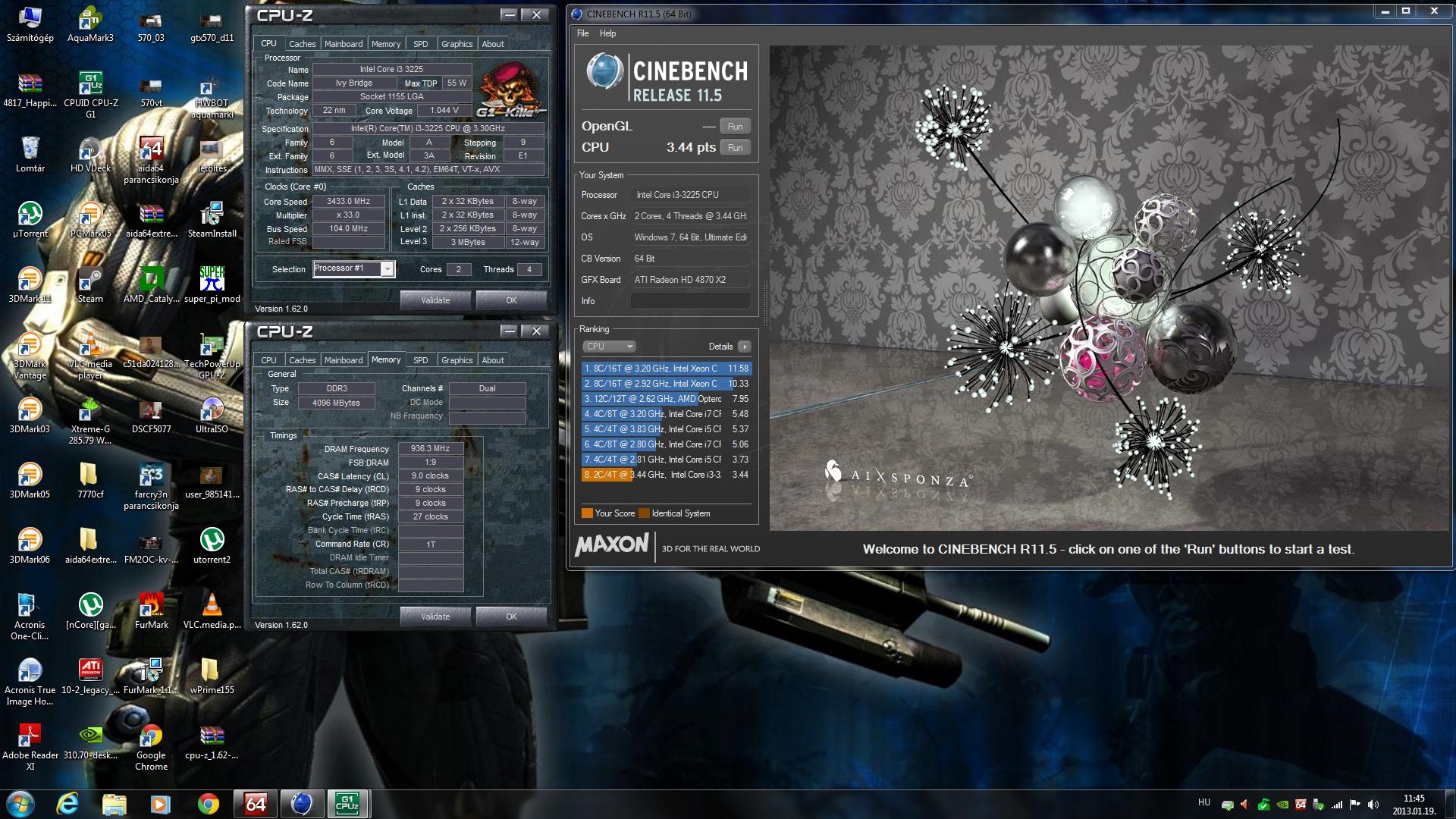Click the Info field in Your System
The height and width of the screenshot is (819, 1456).
(690, 301)
